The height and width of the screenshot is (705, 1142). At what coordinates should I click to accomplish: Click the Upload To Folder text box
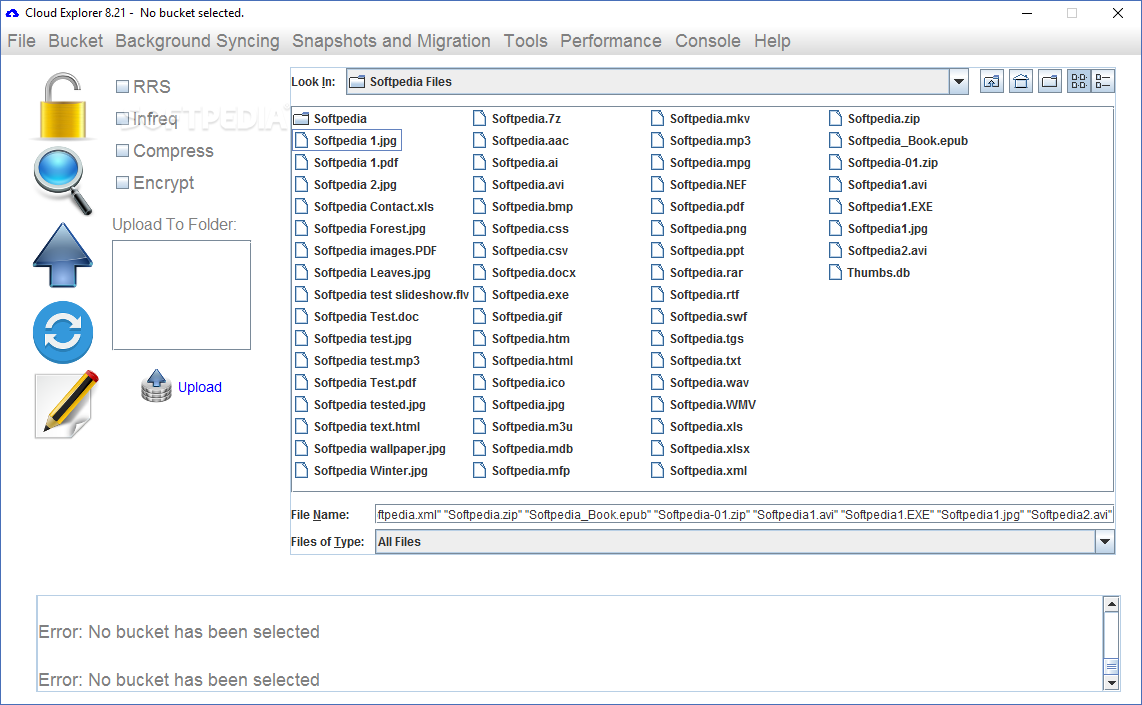click(x=181, y=295)
